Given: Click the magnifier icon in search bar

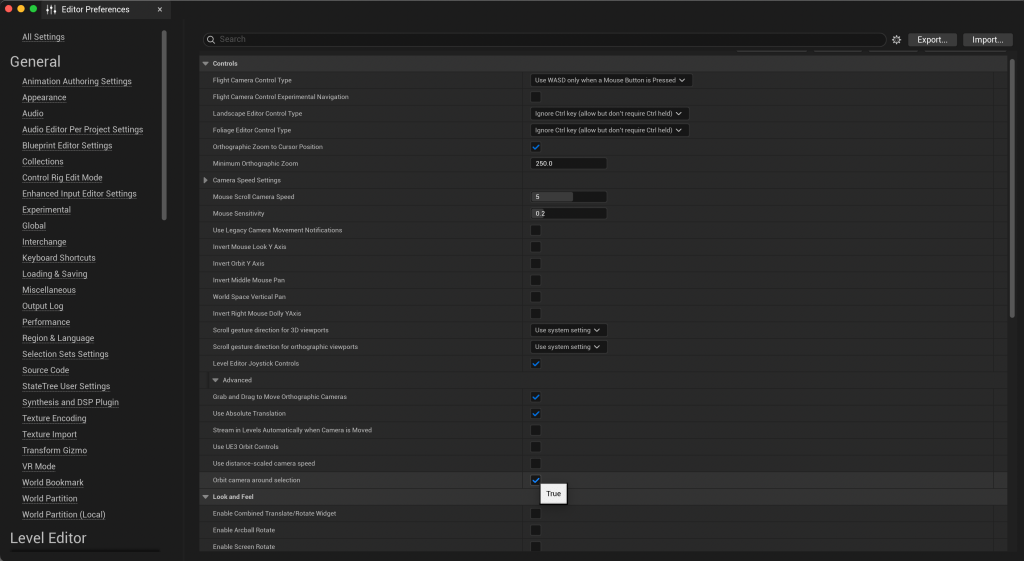Looking at the screenshot, I should coord(211,40).
